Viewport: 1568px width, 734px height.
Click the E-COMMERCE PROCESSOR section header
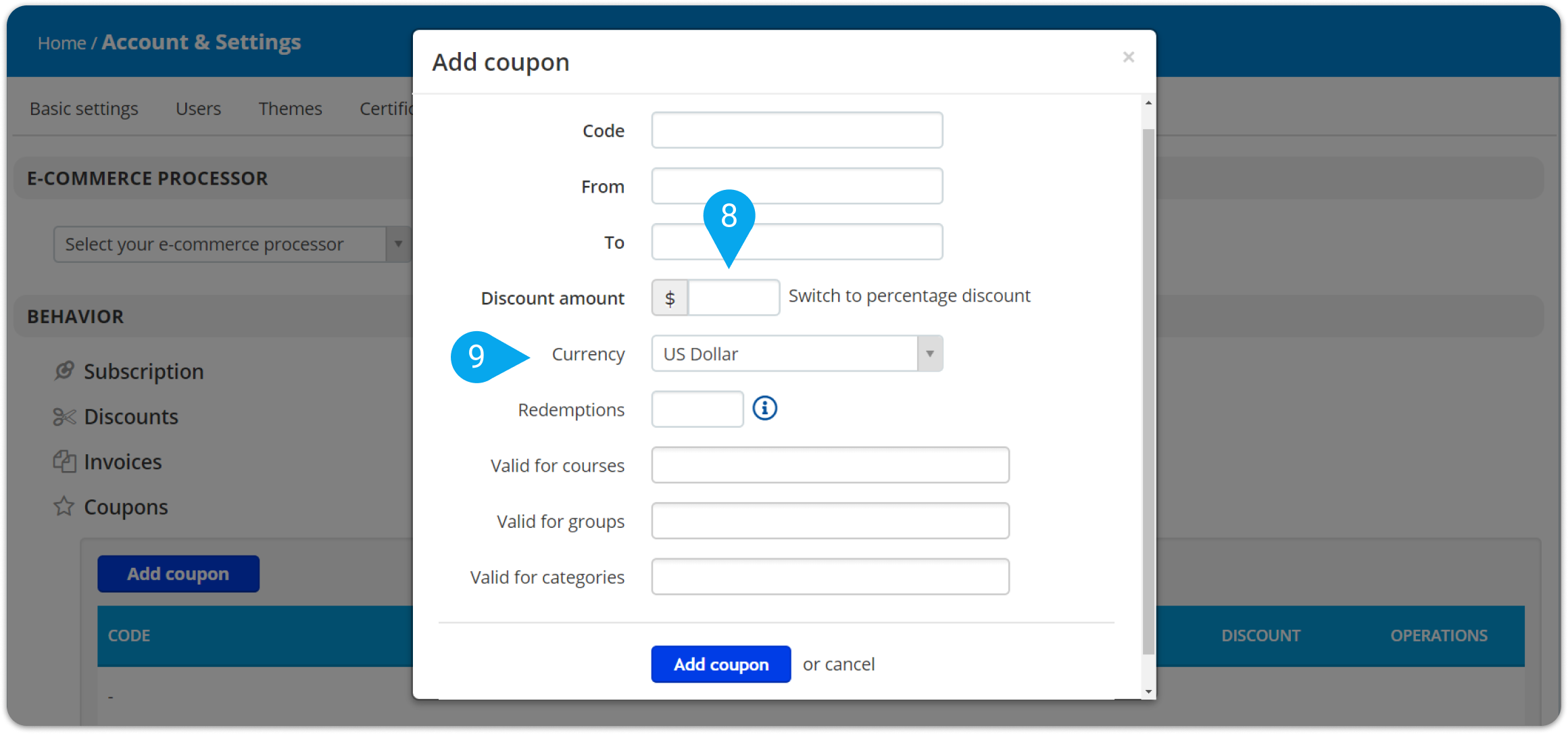point(147,178)
